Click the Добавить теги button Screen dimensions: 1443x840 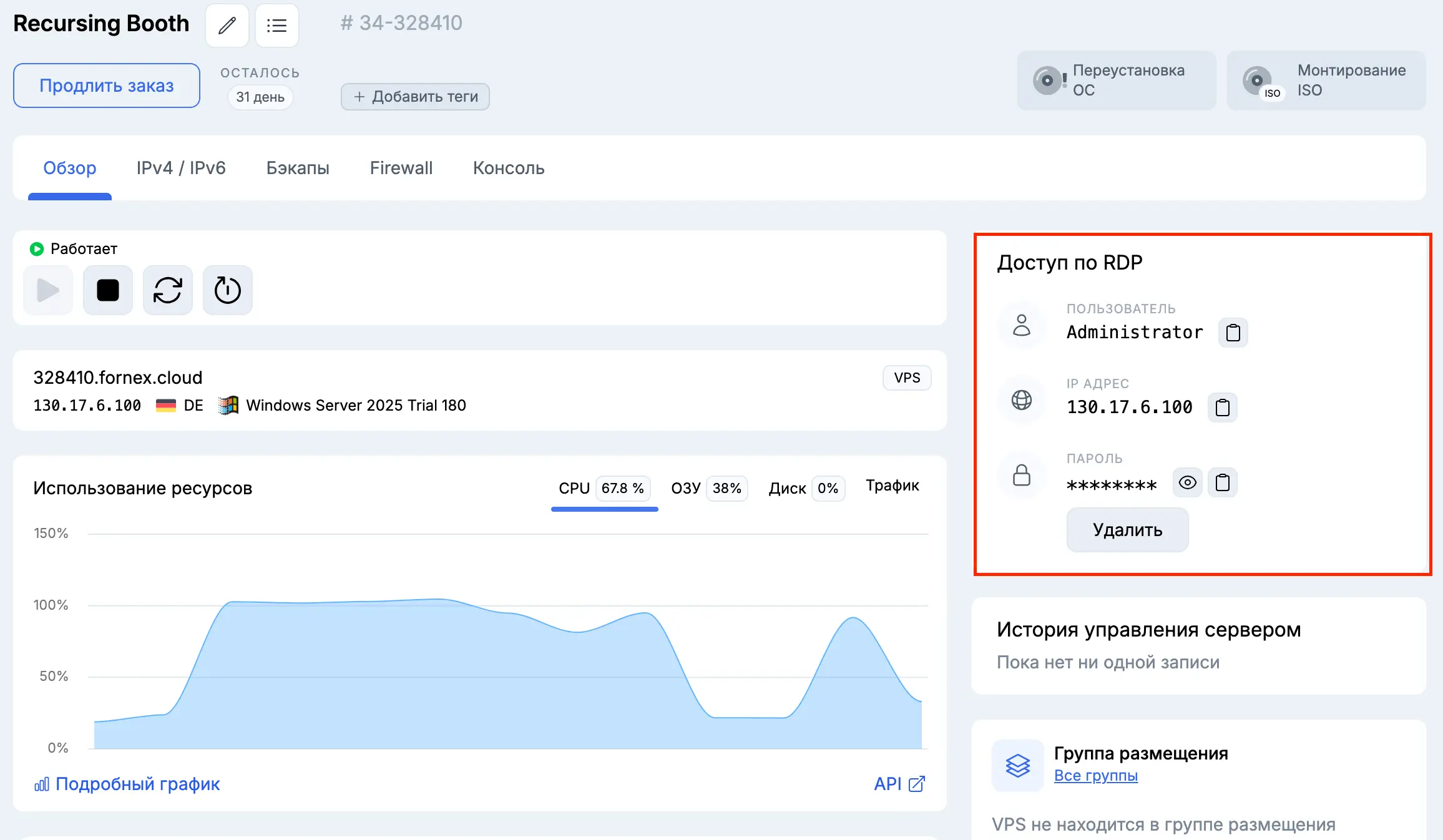coord(415,97)
